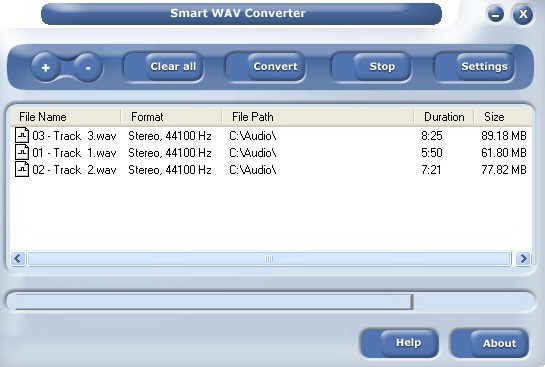The width and height of the screenshot is (545, 367).
Task: Click the 89.18 MB size cell
Action: [x=504, y=136]
